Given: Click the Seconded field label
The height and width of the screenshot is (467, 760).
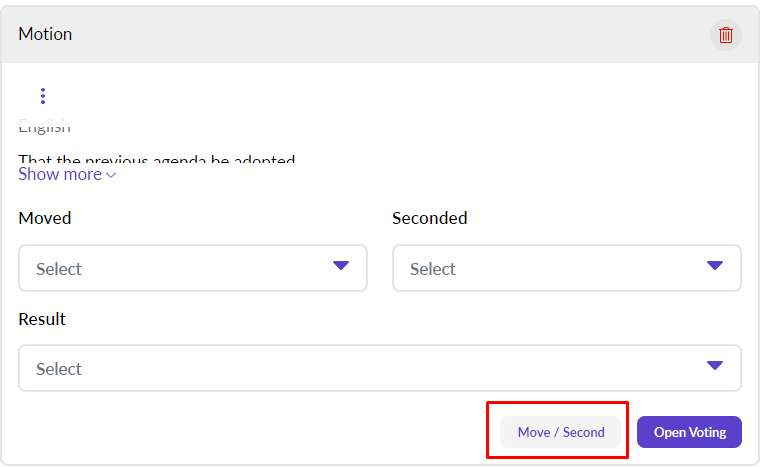Looking at the screenshot, I should tap(429, 218).
